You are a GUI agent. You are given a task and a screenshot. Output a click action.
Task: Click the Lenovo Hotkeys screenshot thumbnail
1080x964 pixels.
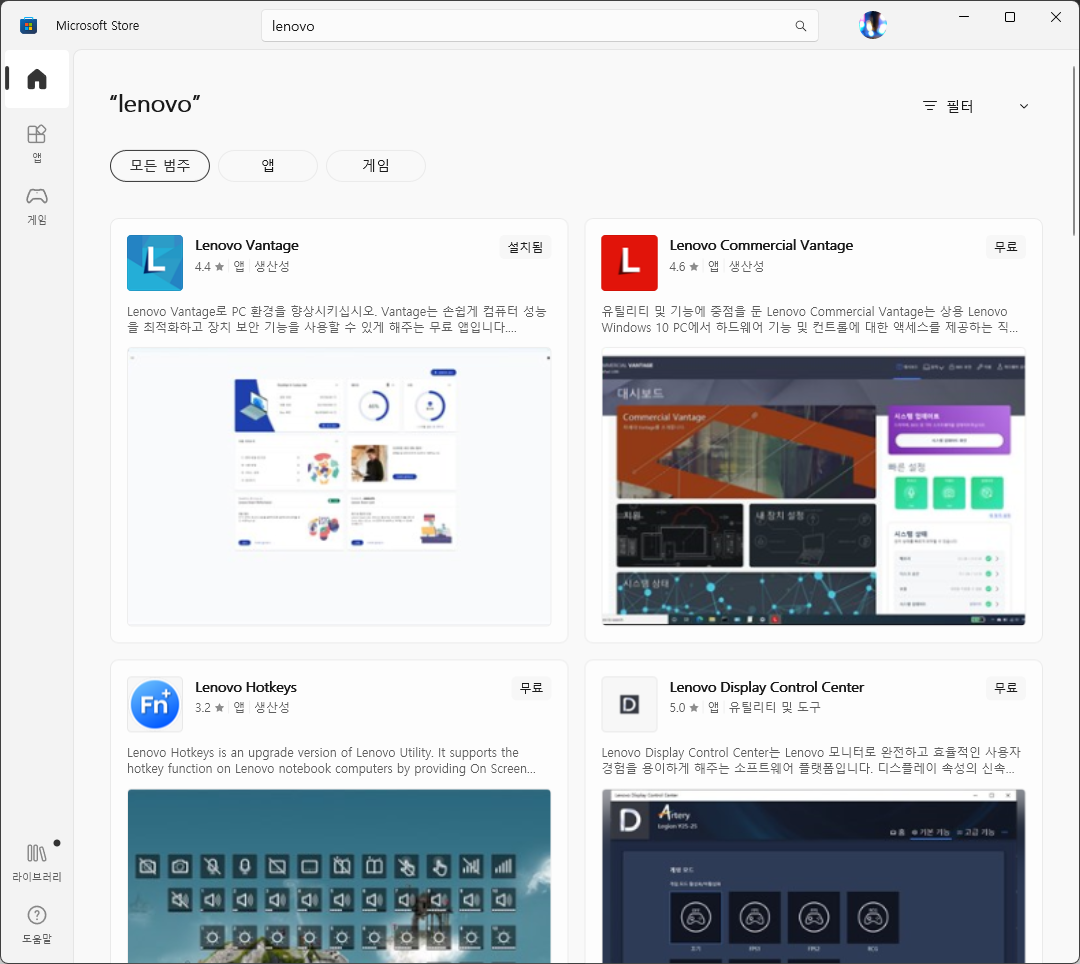(339, 876)
